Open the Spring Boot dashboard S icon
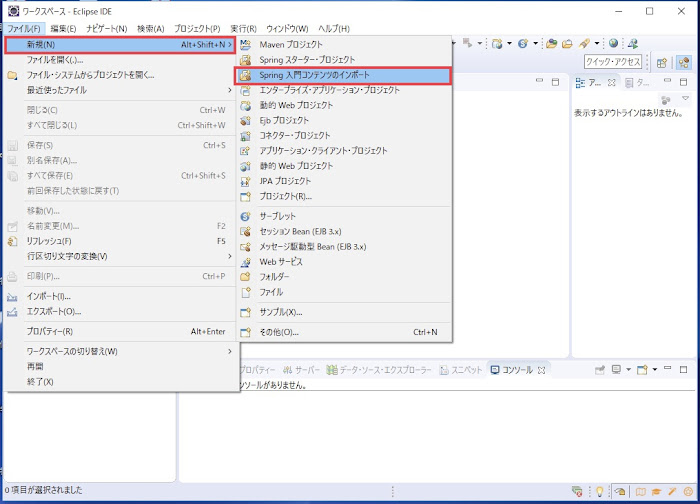Viewport: 700px width, 504px height. [523, 43]
